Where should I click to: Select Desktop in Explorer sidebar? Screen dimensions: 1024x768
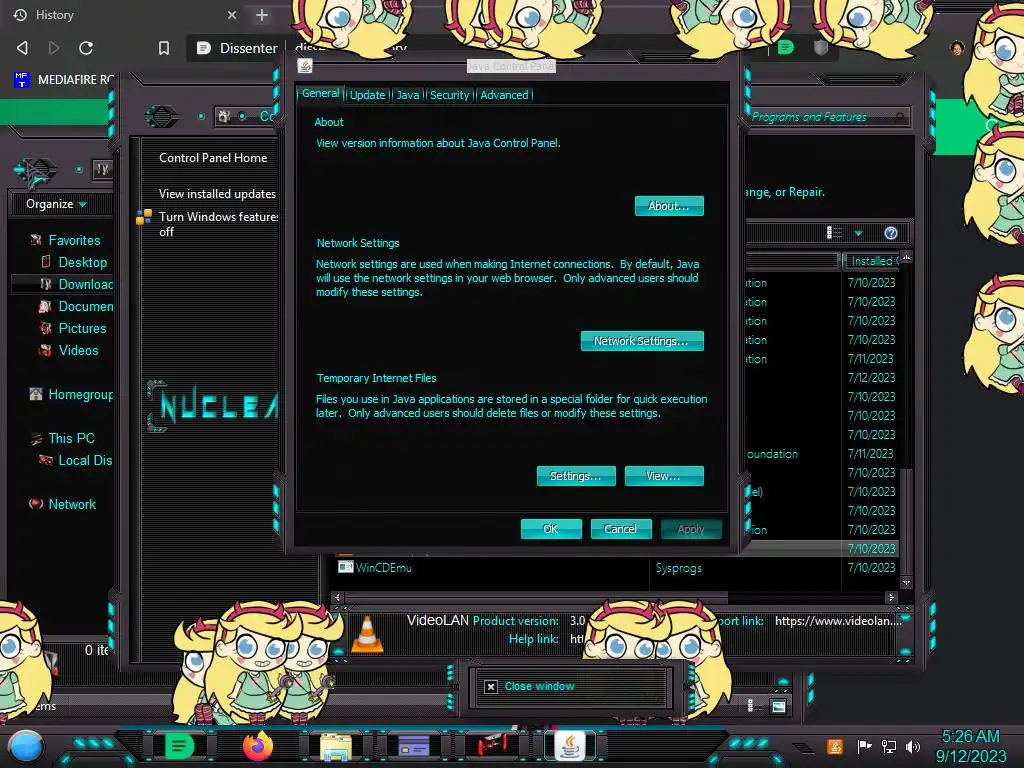(82, 262)
